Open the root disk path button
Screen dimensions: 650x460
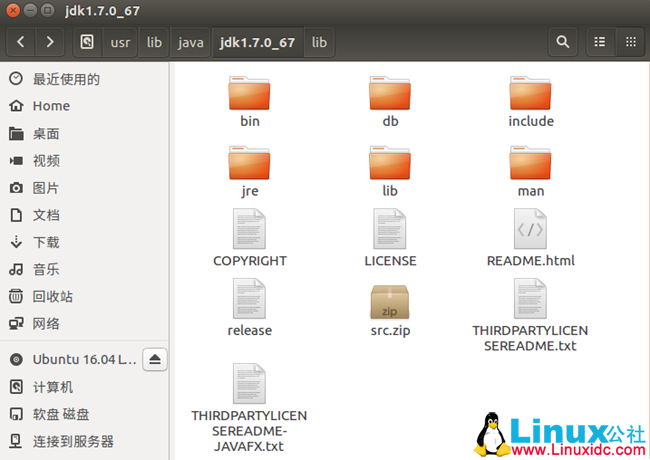click(87, 42)
